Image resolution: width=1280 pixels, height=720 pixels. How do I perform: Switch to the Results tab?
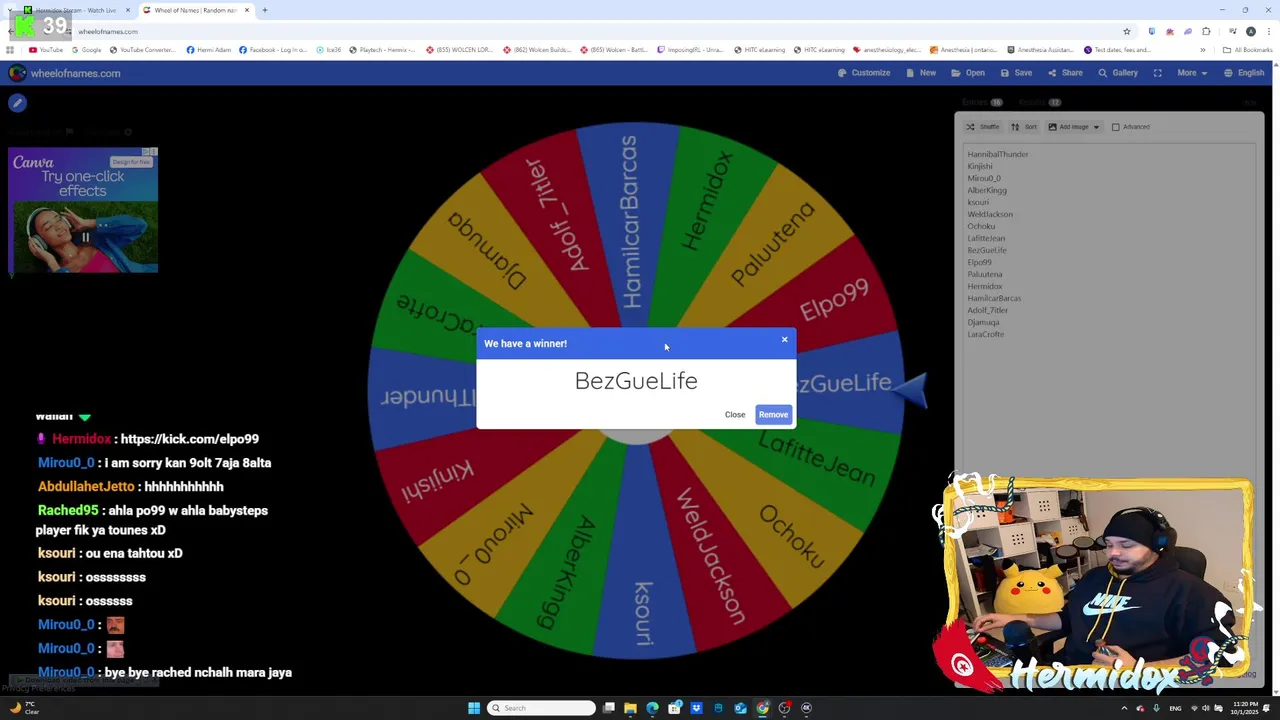click(x=1039, y=102)
